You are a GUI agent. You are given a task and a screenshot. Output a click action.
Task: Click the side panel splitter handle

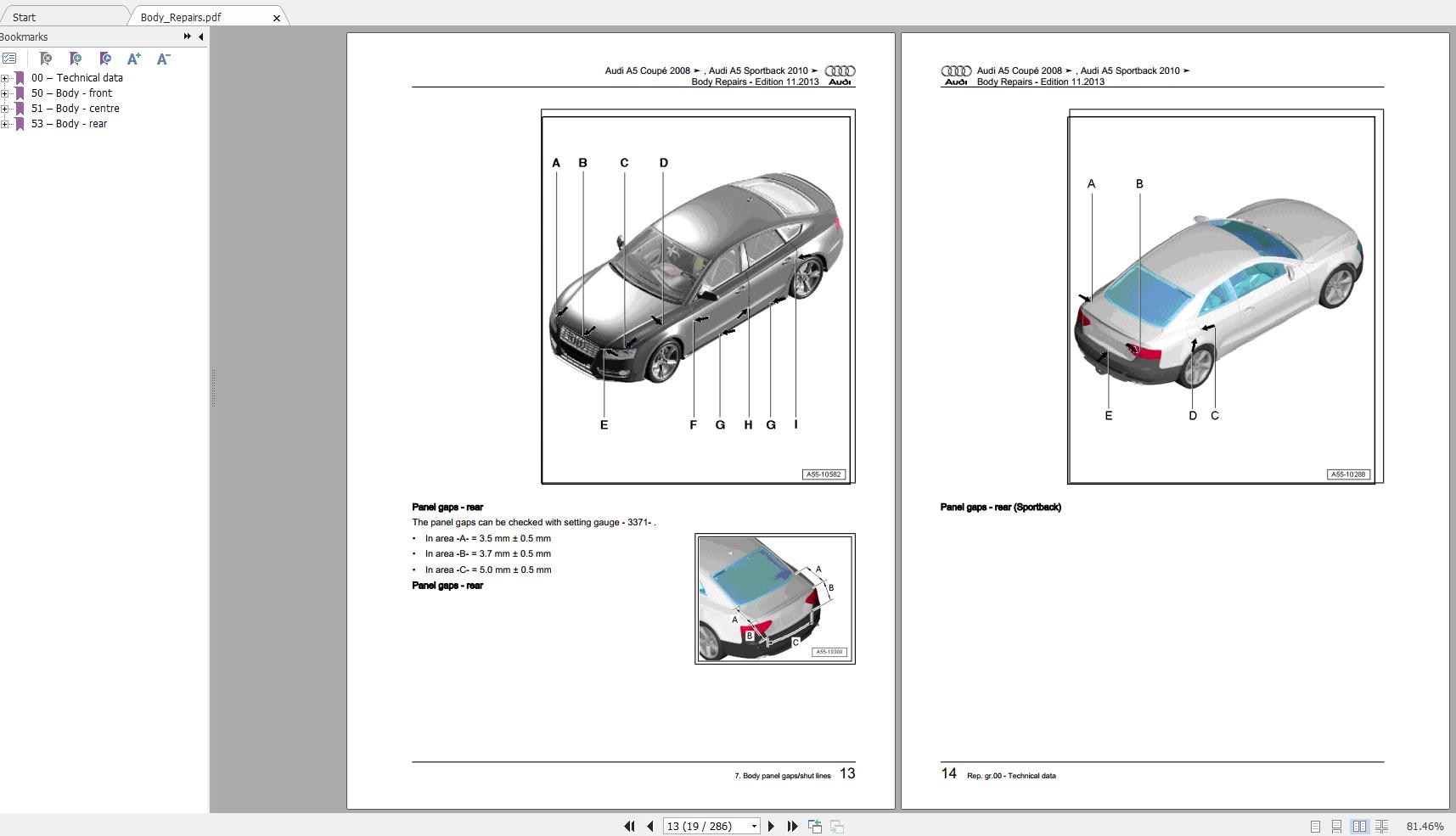(x=213, y=389)
